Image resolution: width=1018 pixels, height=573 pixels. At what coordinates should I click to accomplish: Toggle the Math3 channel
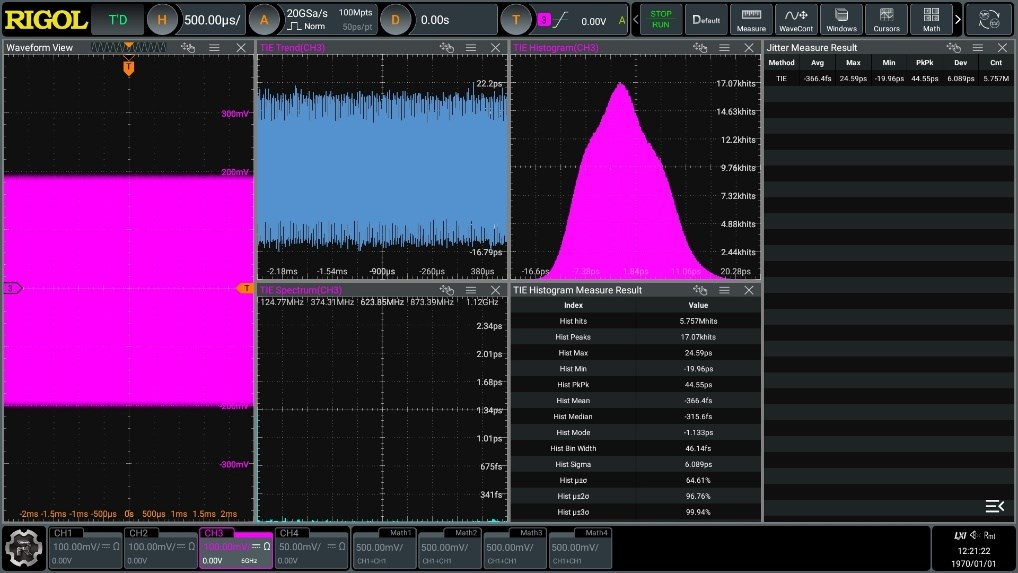515,548
